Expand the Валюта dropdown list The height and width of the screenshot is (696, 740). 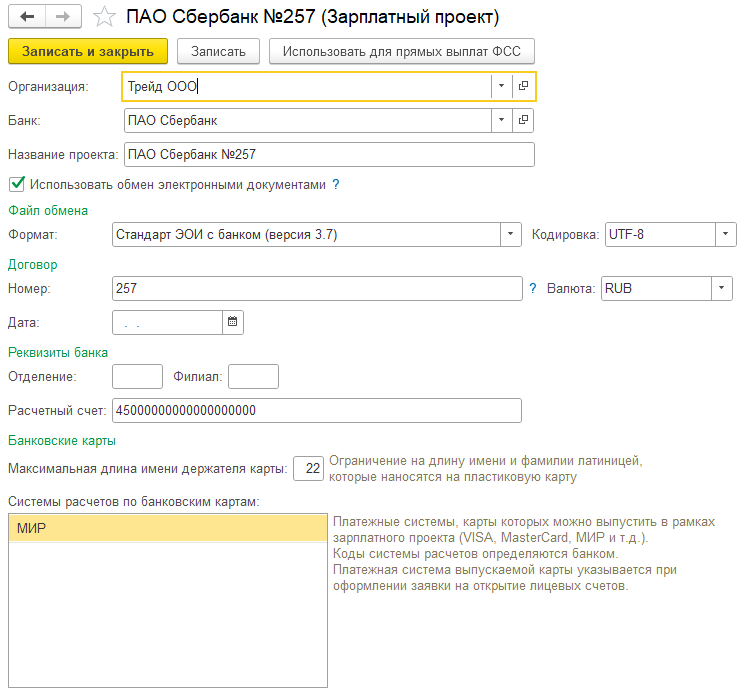[722, 288]
